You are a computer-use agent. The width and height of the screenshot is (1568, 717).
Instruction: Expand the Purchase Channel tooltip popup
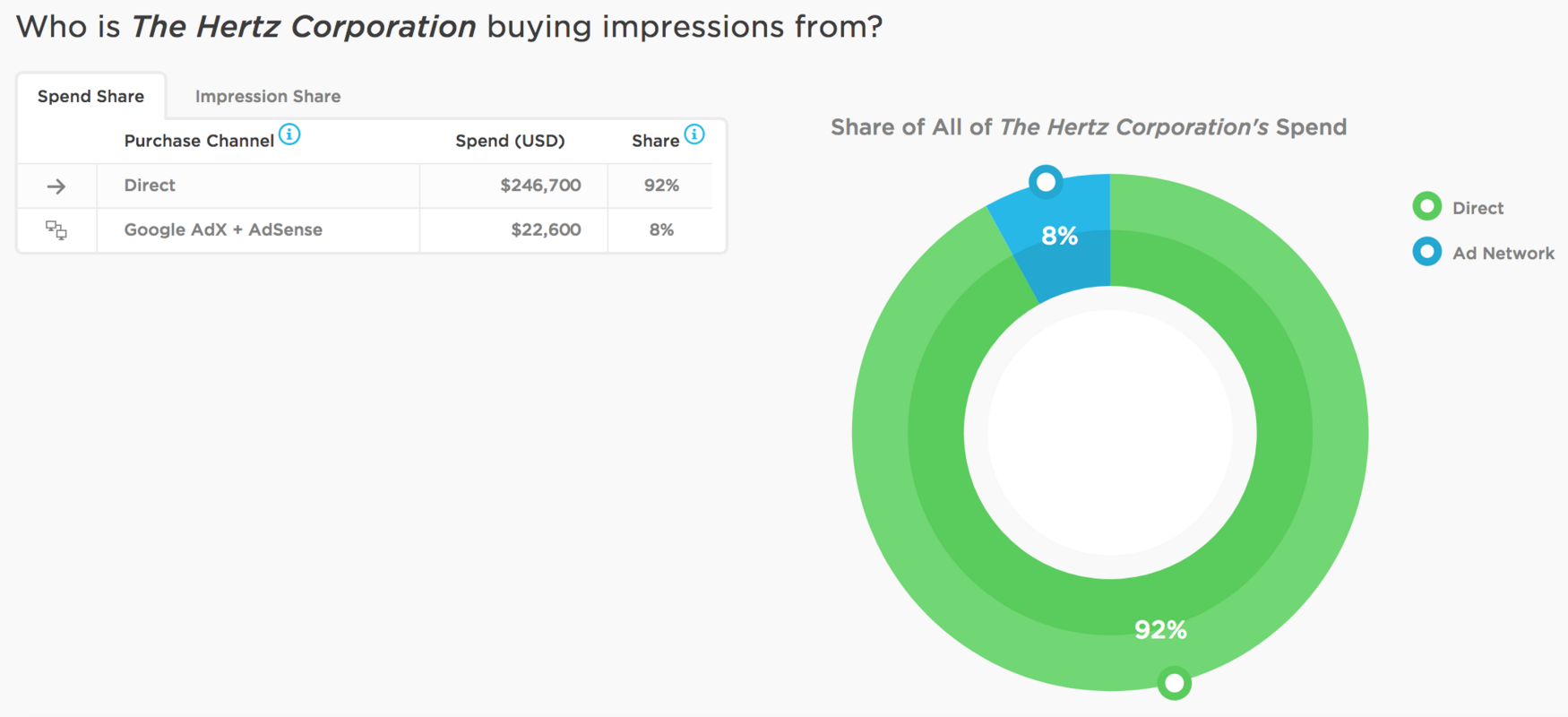pos(289,134)
